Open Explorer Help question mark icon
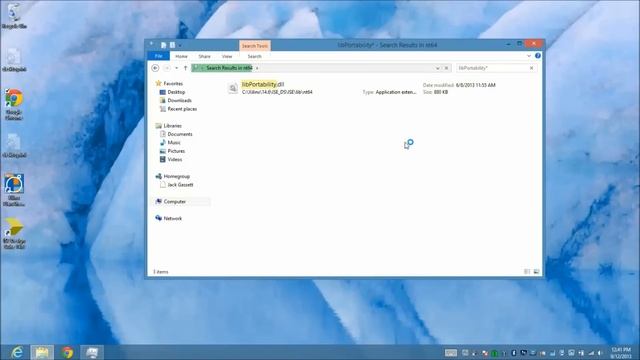 (538, 56)
